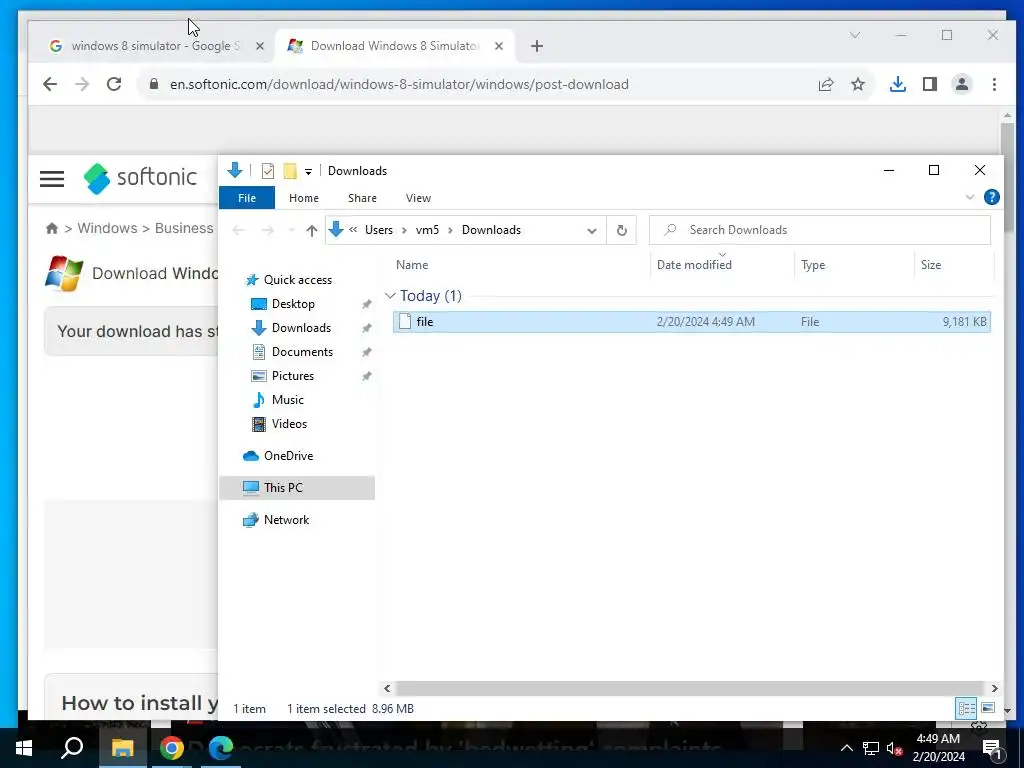Click the Properties quick access toolbar icon
The image size is (1024, 768).
[x=268, y=171]
